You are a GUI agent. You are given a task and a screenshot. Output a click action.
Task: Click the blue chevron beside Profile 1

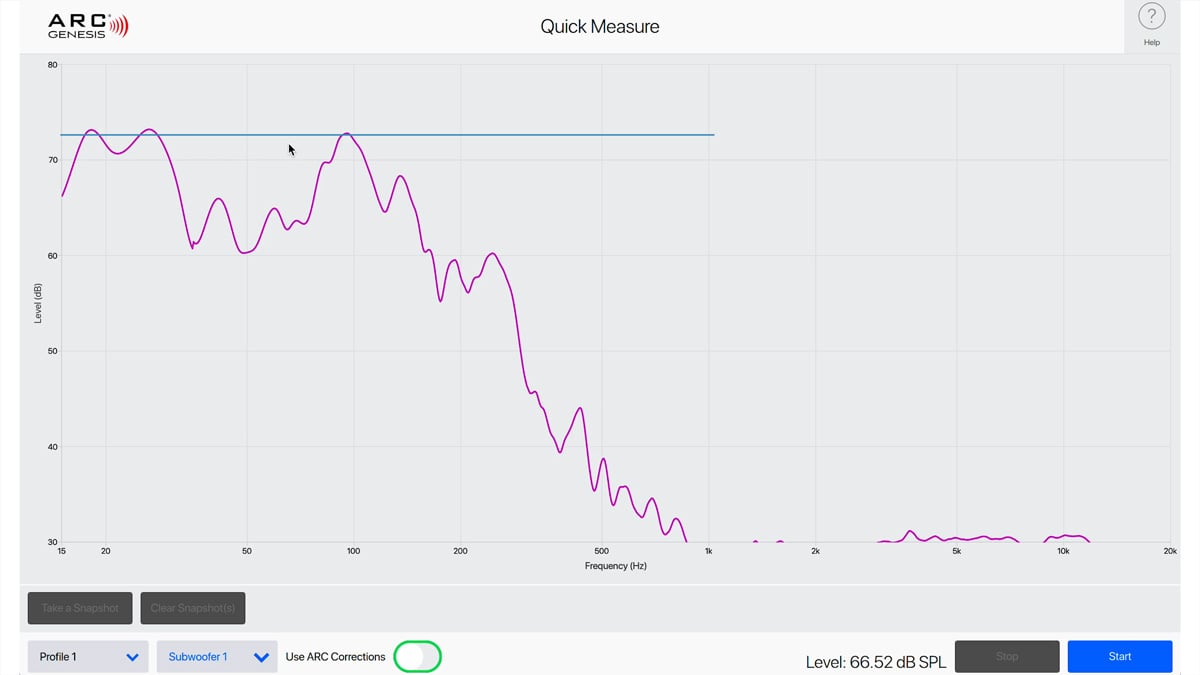point(132,658)
